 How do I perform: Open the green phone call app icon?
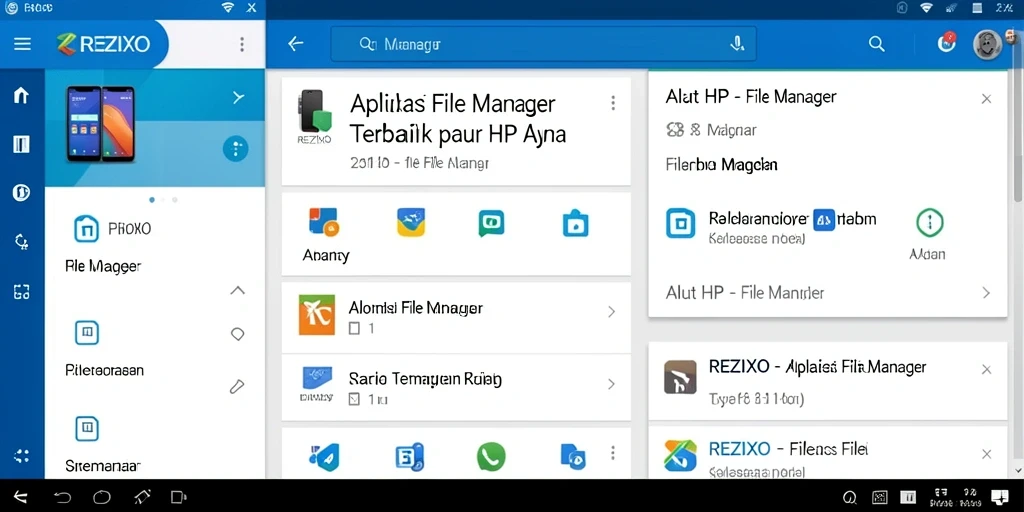pos(491,456)
